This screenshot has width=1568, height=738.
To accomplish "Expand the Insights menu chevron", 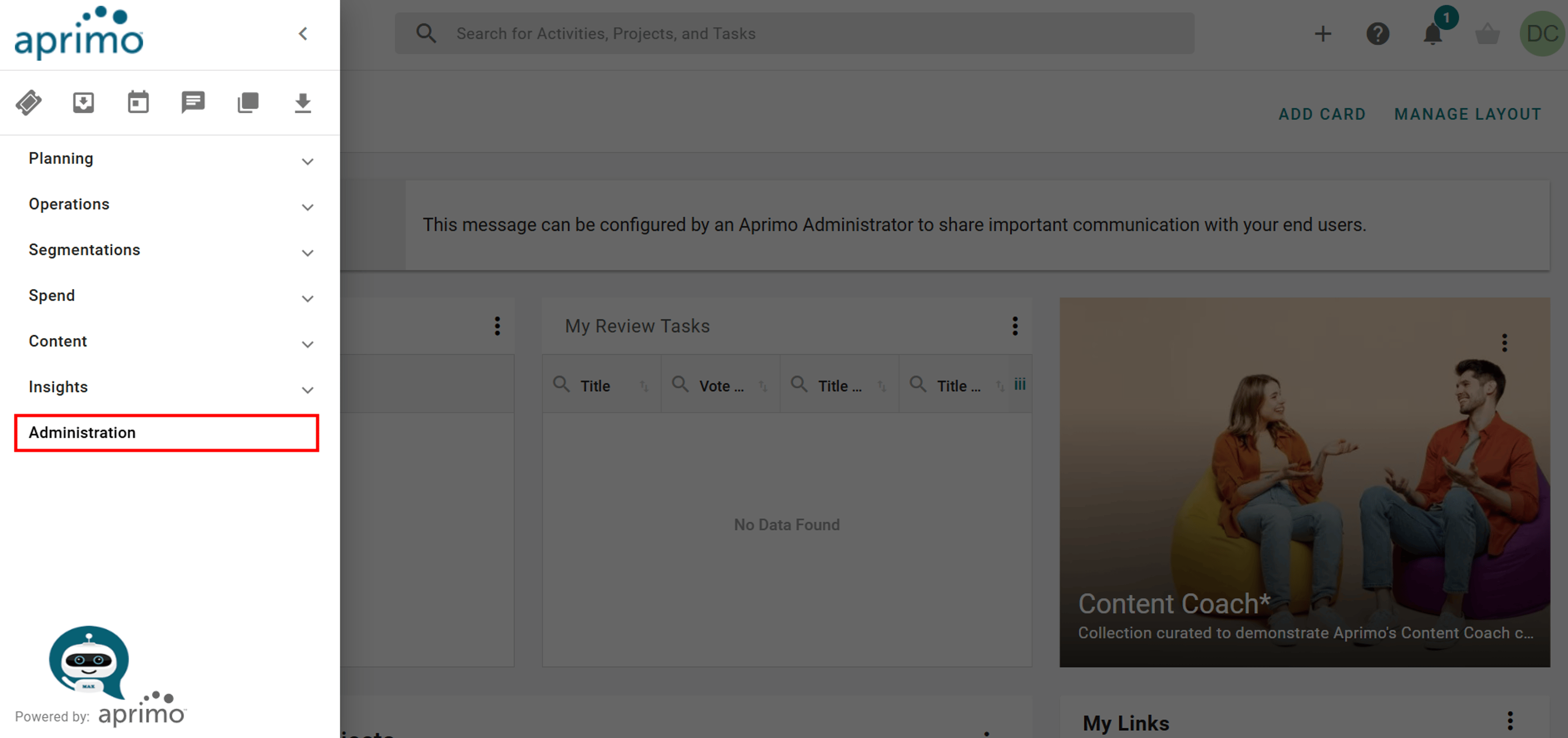I will pyautogui.click(x=307, y=389).
